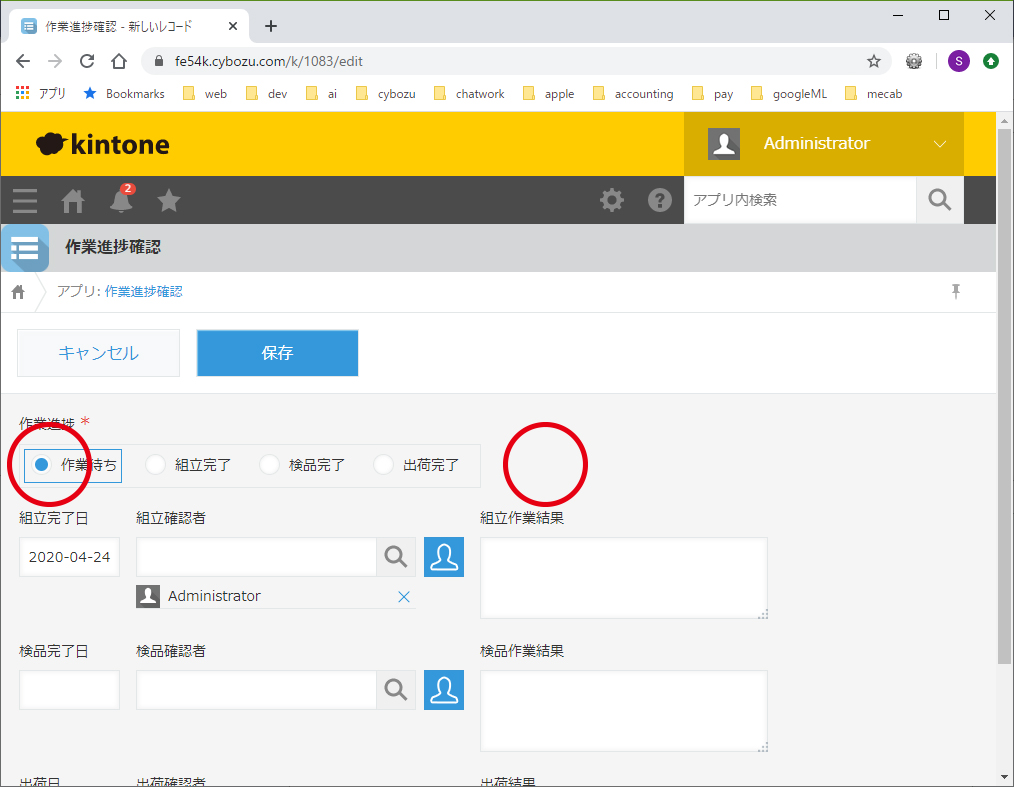The height and width of the screenshot is (787, 1014).
Task: Open the 作業進捗確認 breadcrumb link
Action: coord(143,292)
